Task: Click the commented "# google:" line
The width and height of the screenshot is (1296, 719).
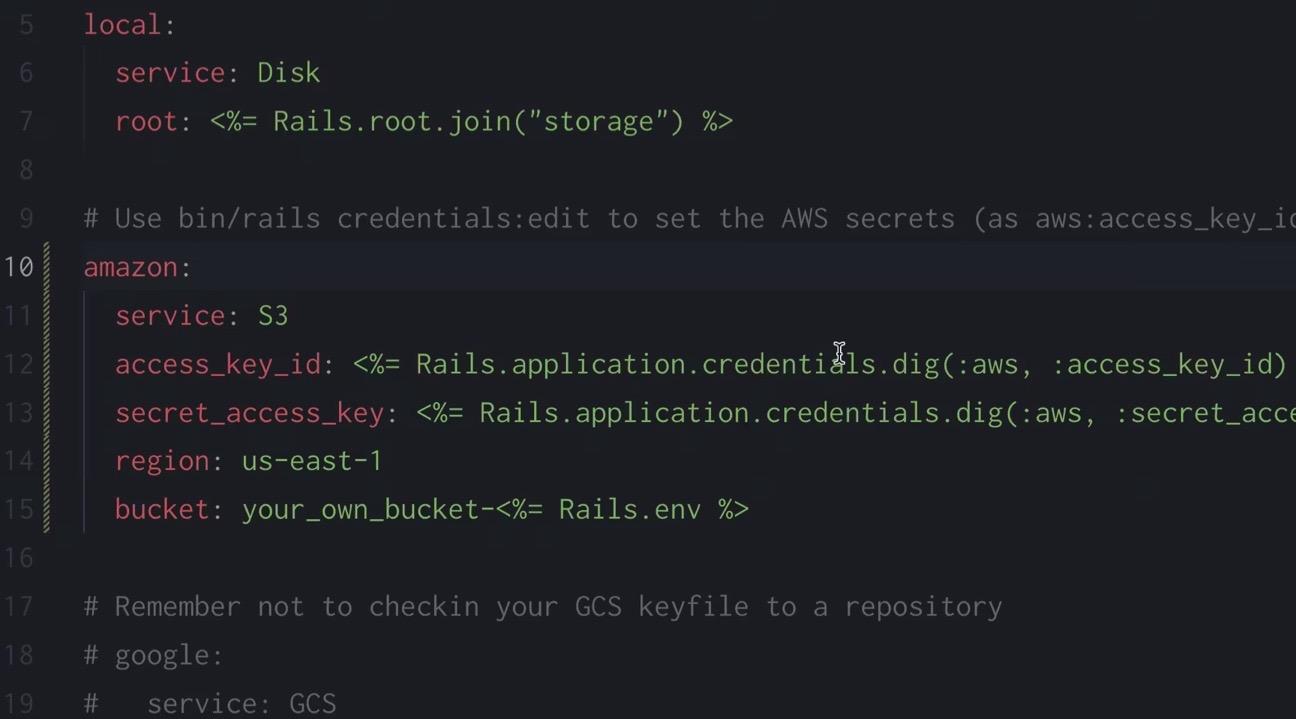Action: [x=153, y=655]
